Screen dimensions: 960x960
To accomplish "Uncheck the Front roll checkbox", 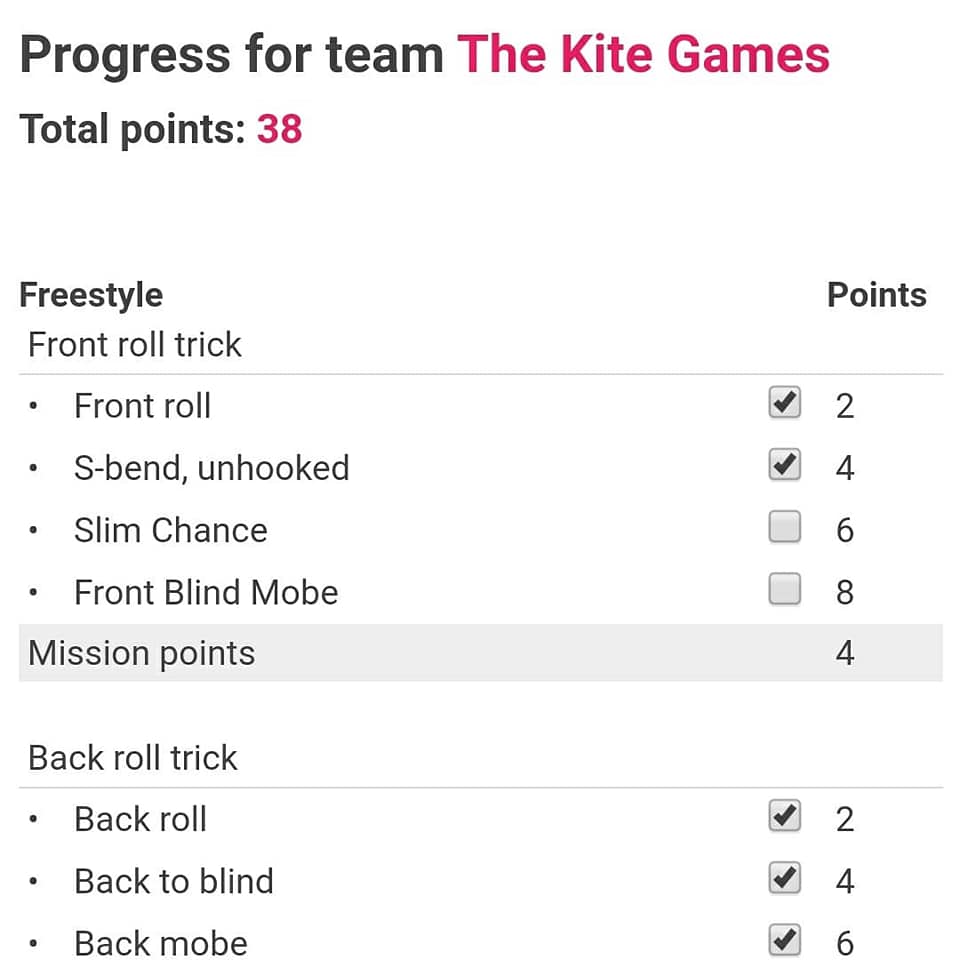I will coord(784,403).
